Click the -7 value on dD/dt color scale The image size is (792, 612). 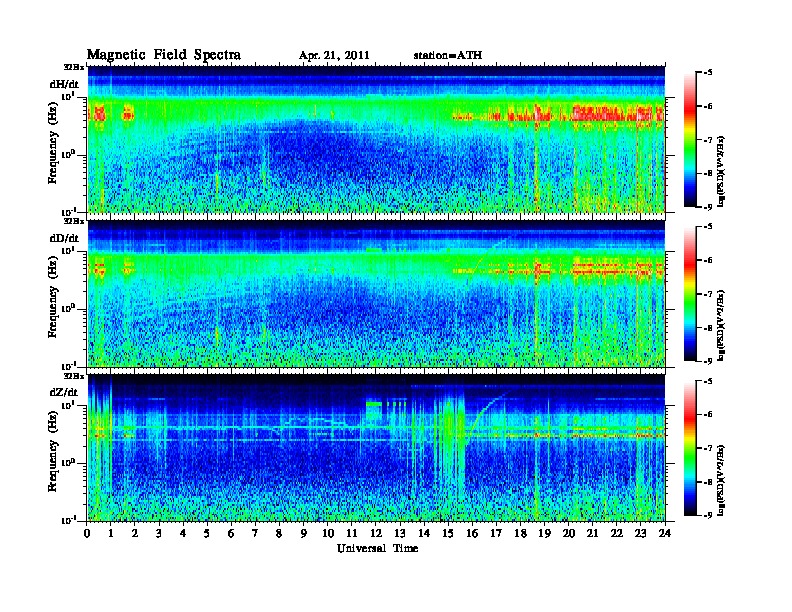pos(708,294)
